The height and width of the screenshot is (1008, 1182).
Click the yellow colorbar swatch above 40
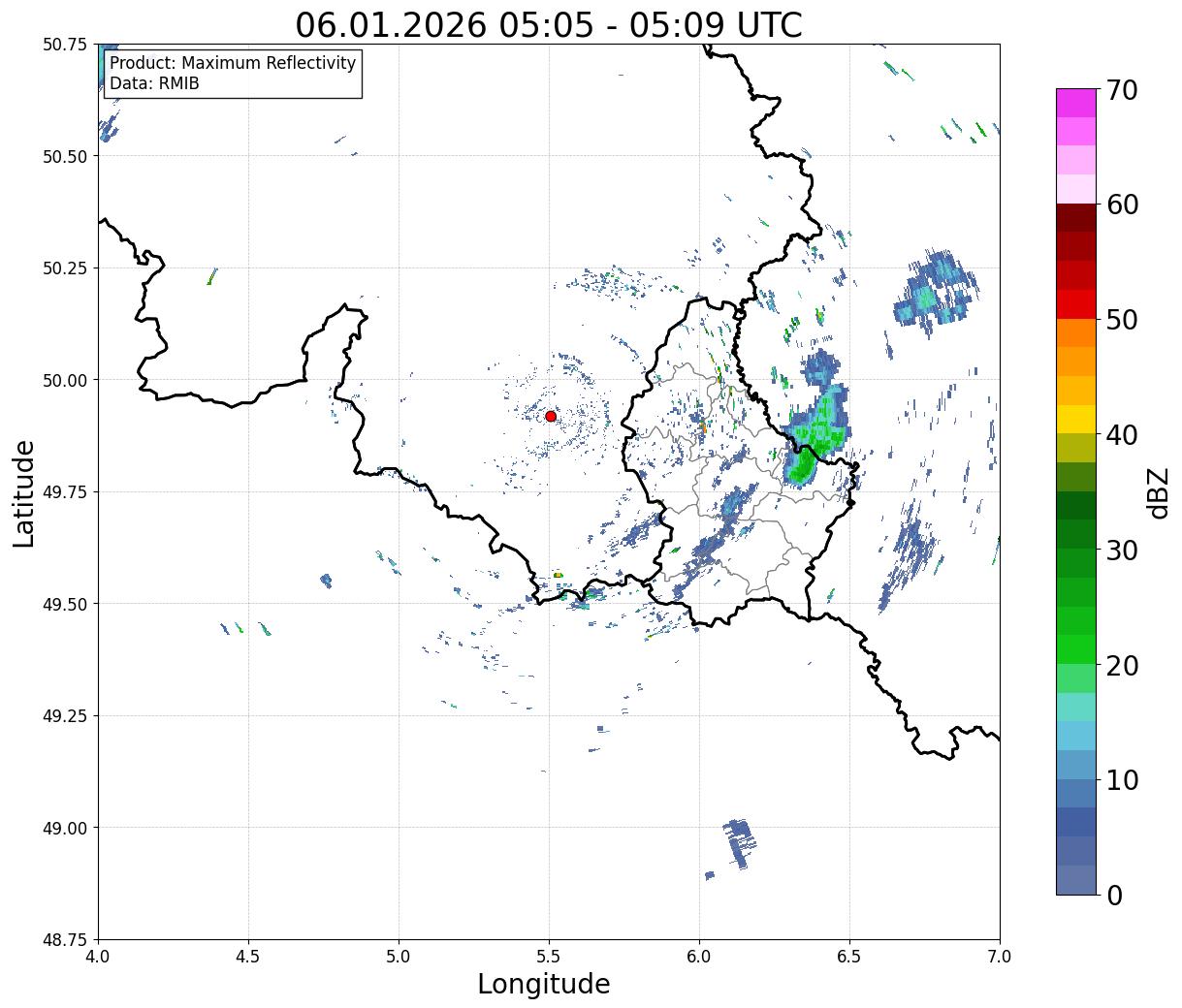point(1076,420)
